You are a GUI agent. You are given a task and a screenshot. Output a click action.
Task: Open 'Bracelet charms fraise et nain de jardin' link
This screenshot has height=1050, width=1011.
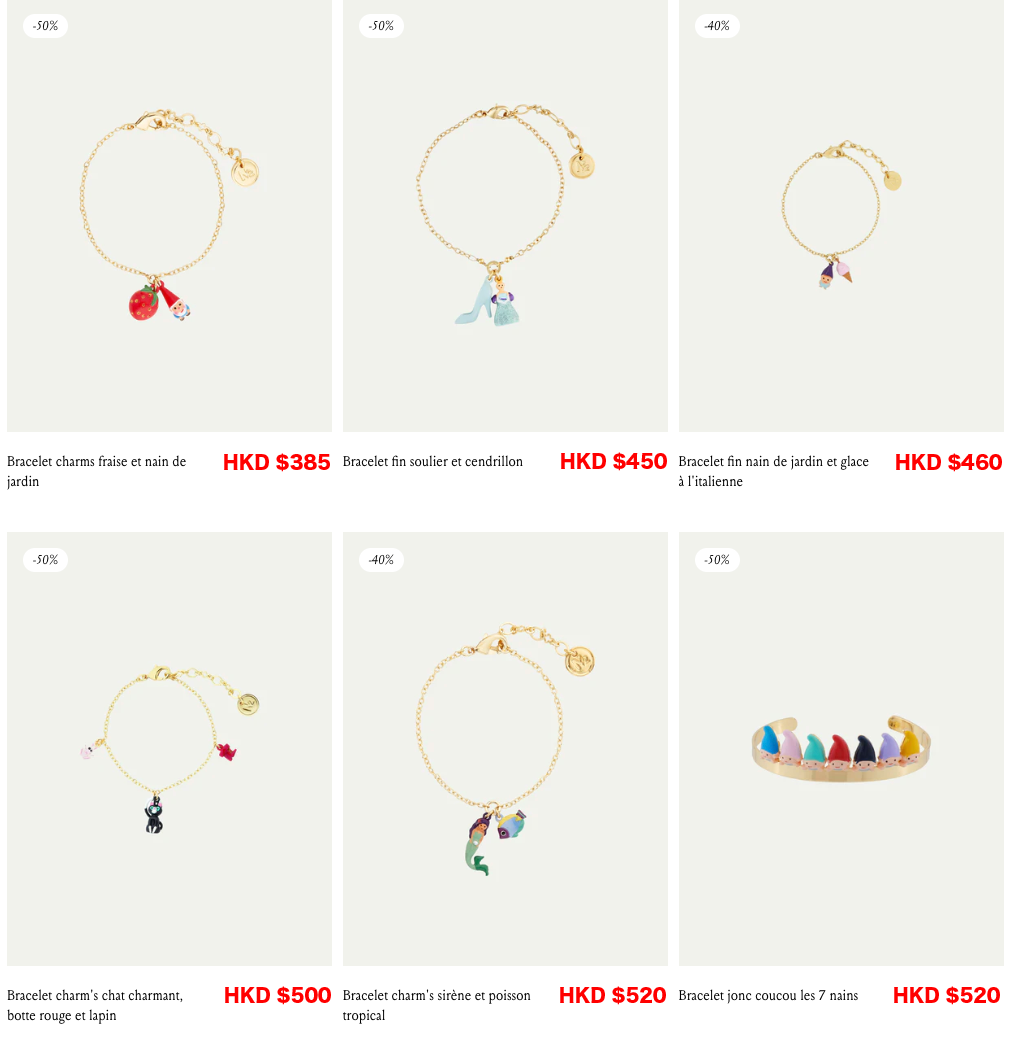[x=96, y=471]
